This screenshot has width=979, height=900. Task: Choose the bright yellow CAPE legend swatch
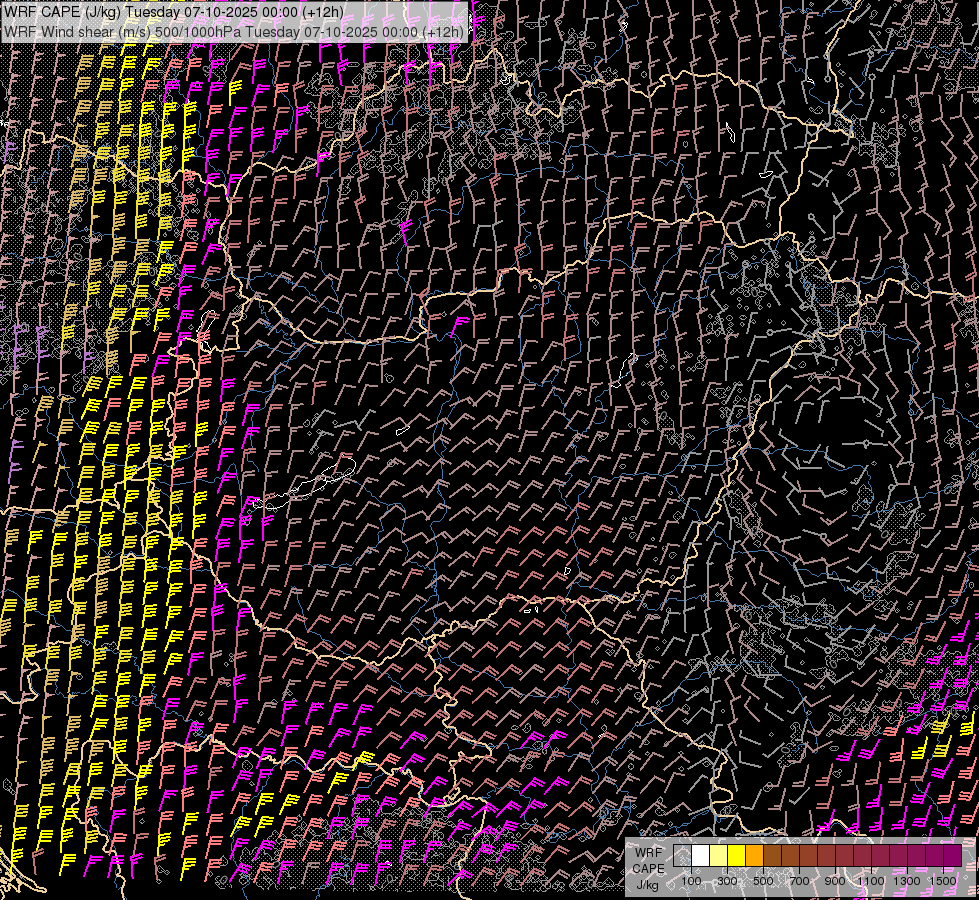pyautogui.click(x=737, y=856)
